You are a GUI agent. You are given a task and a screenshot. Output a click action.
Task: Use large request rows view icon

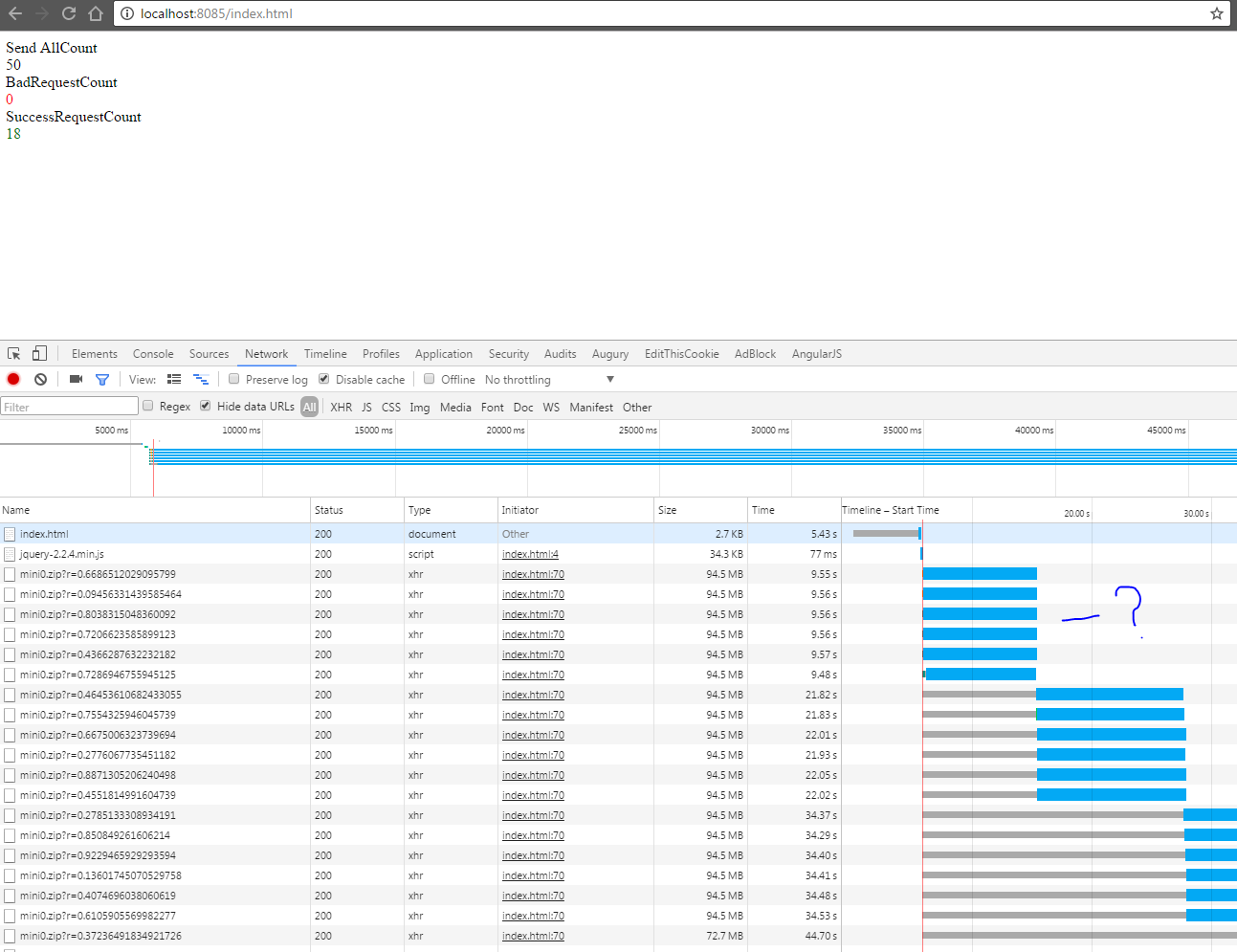pos(174,379)
